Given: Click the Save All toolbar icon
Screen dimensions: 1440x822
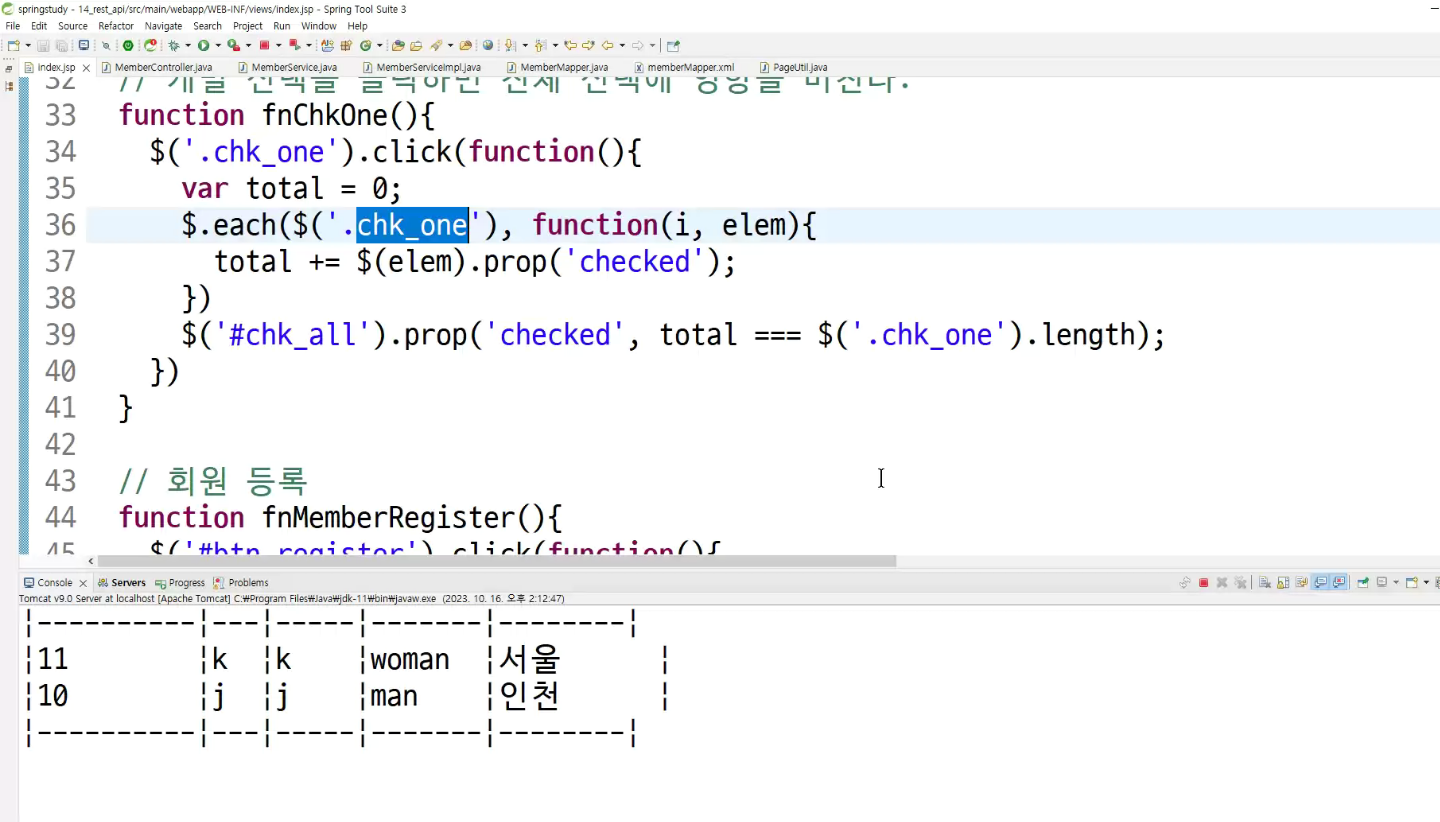Looking at the screenshot, I should (x=62, y=45).
